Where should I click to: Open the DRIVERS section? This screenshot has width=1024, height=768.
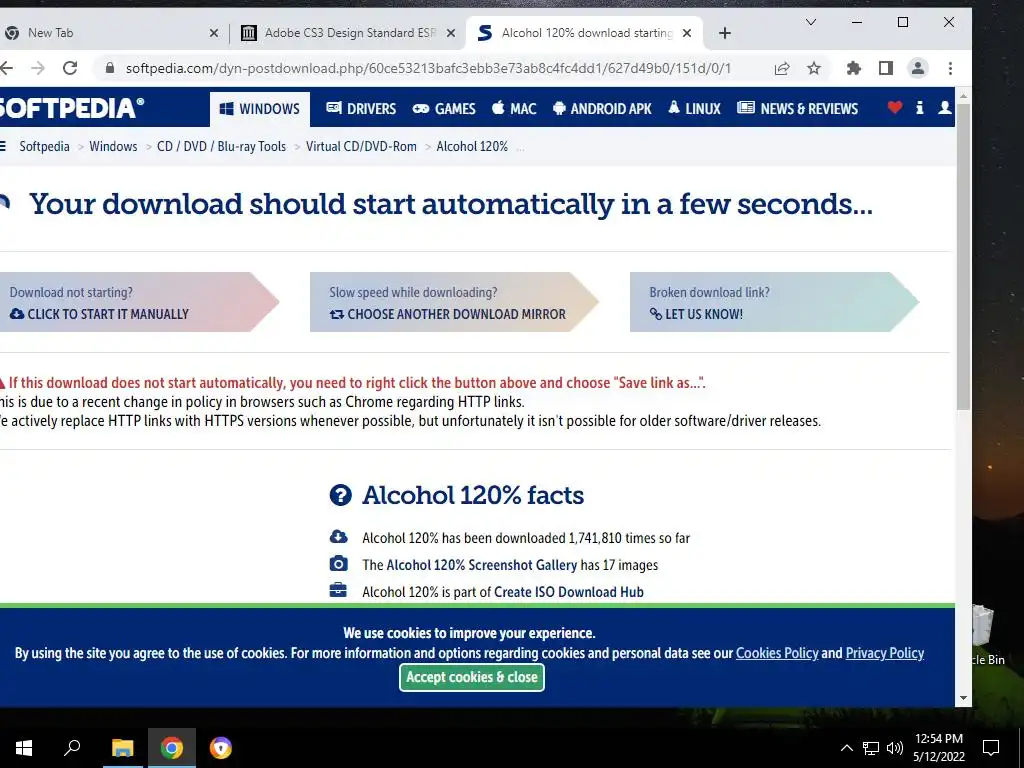pyautogui.click(x=361, y=108)
